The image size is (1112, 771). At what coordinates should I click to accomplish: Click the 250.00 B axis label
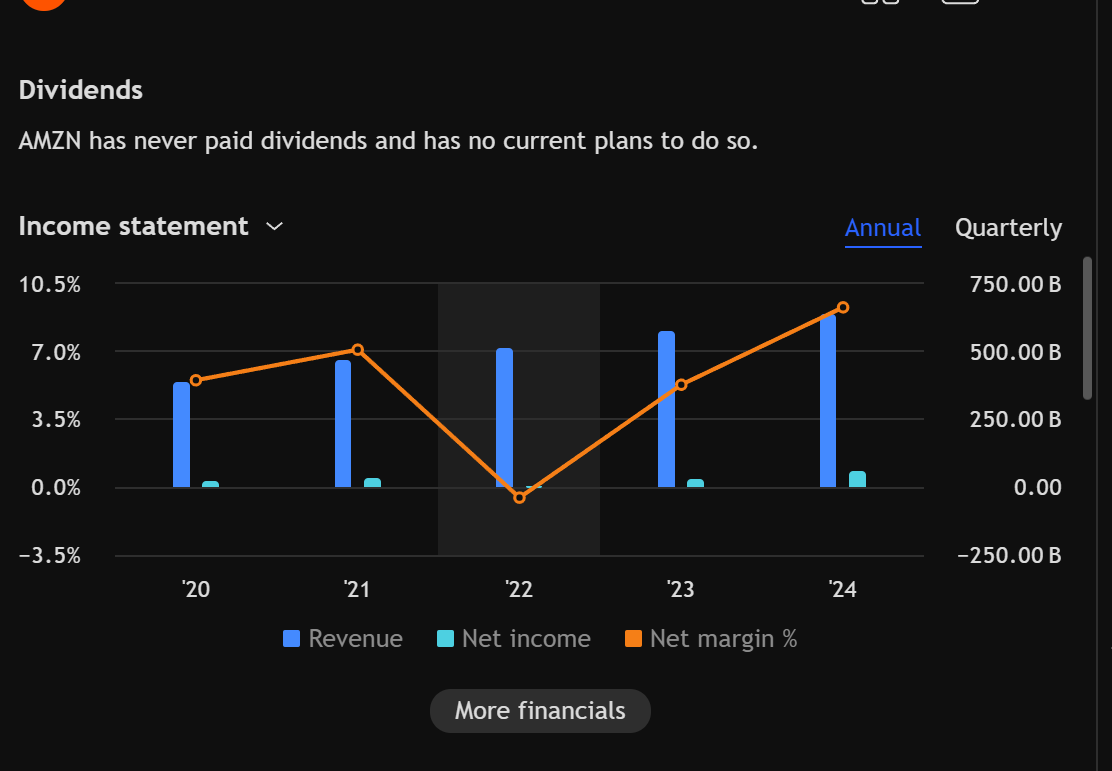click(x=1016, y=419)
